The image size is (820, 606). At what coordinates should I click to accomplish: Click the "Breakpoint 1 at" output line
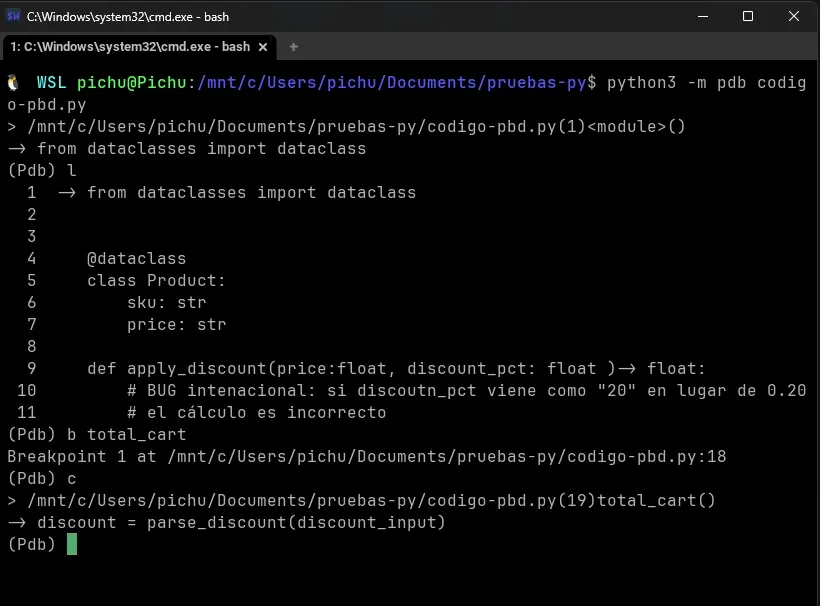coord(366,456)
